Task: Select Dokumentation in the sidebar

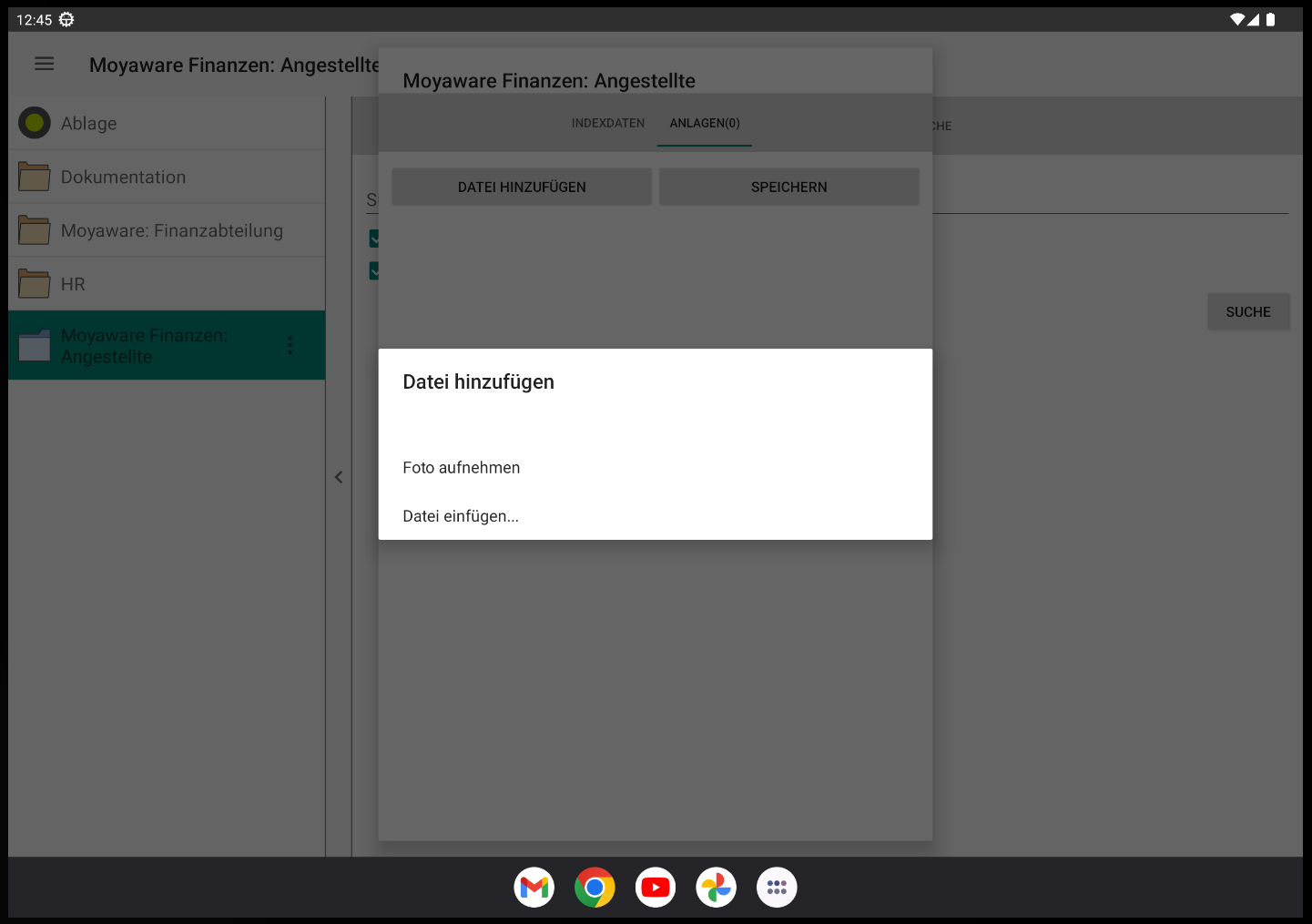Action: 167,177
